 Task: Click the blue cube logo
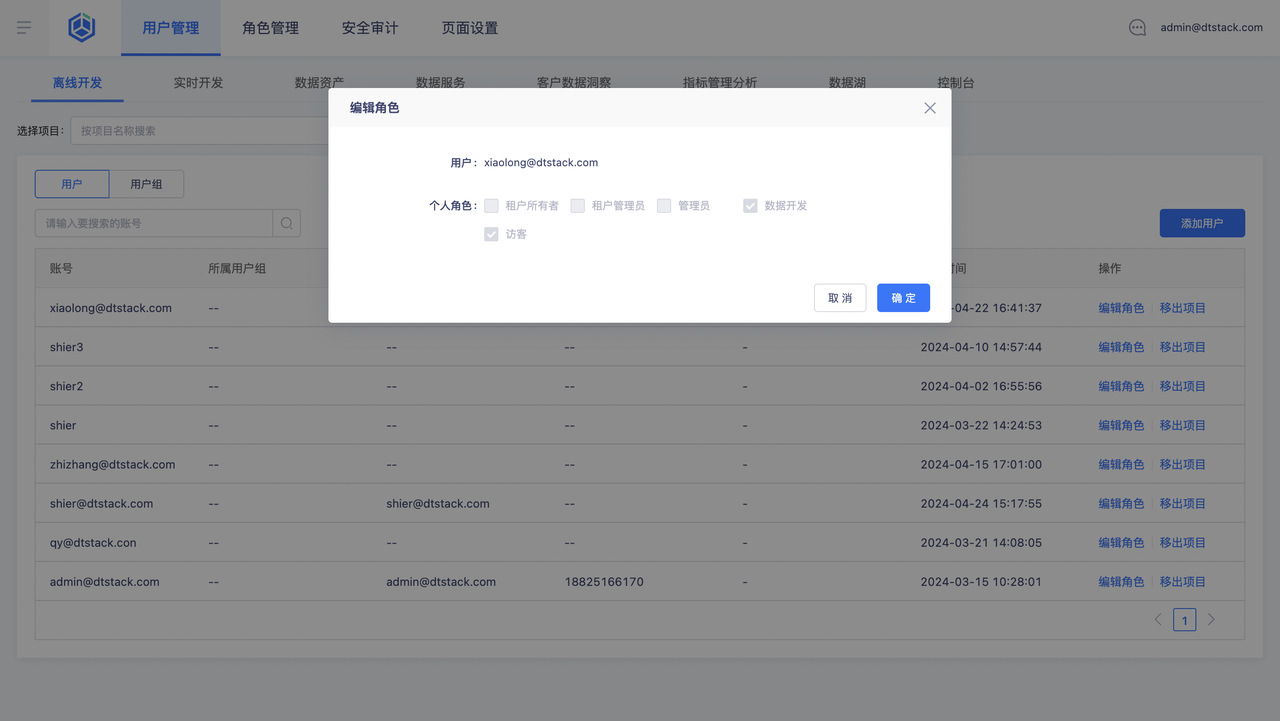(x=82, y=28)
